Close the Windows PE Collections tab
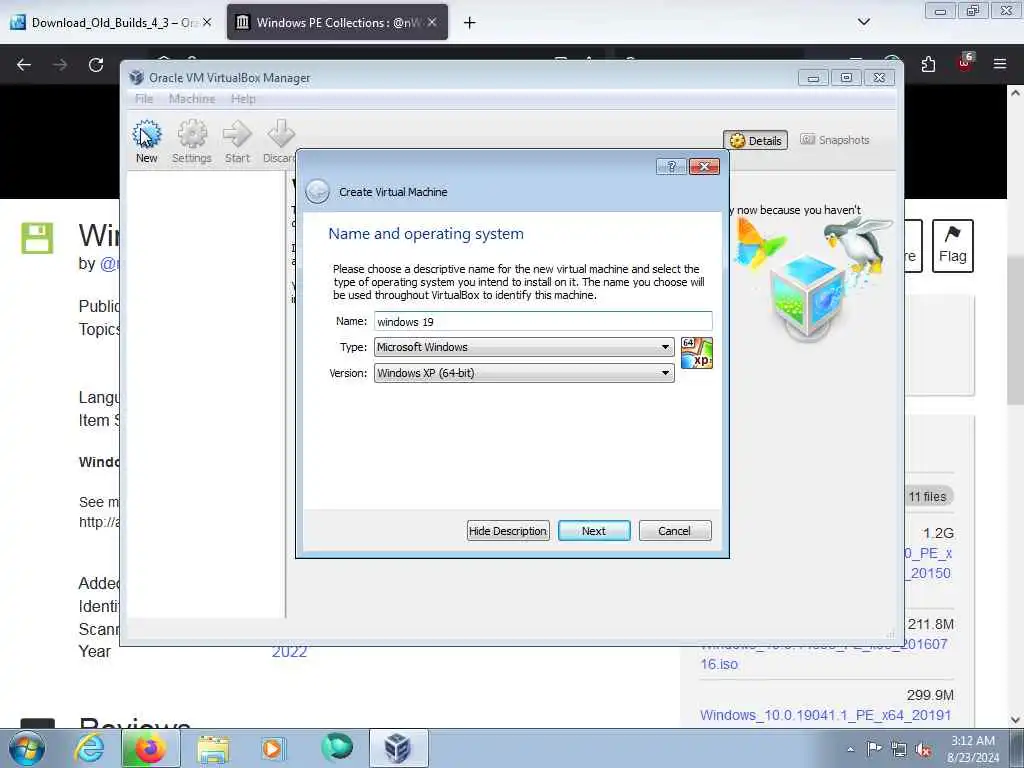The height and width of the screenshot is (768, 1024). (x=432, y=22)
